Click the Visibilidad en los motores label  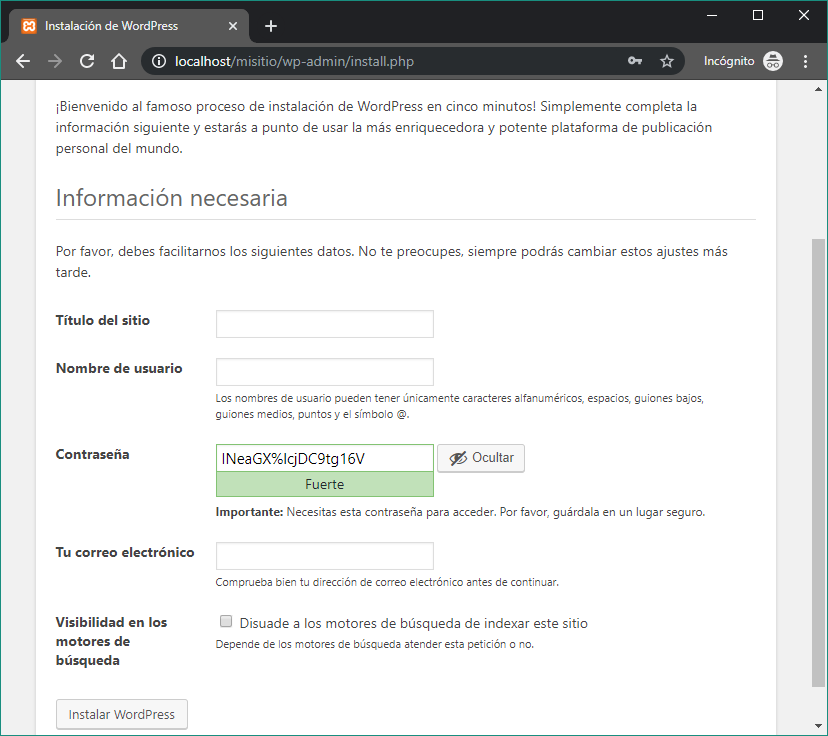(x=111, y=641)
